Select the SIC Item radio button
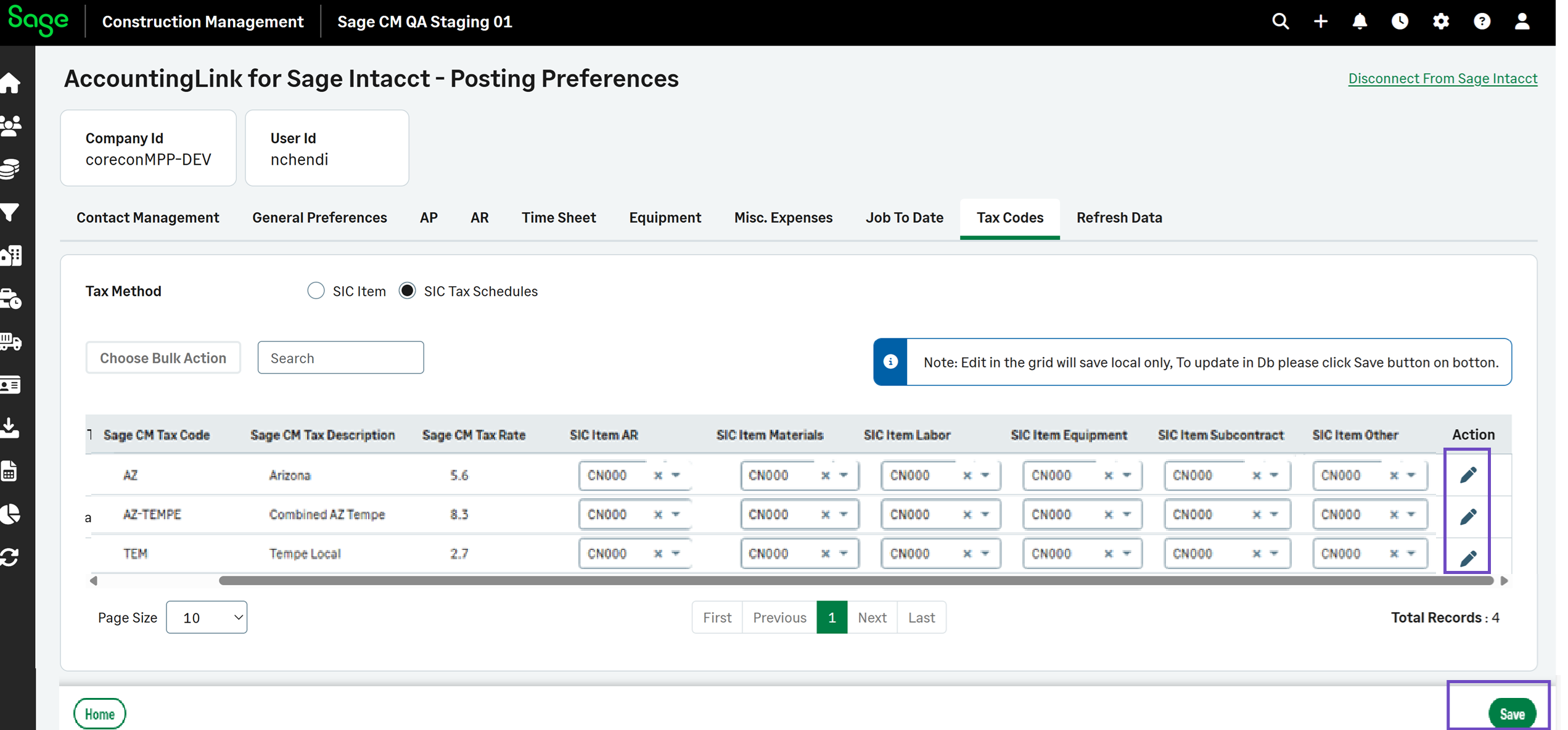The image size is (1568, 730). coord(316,291)
